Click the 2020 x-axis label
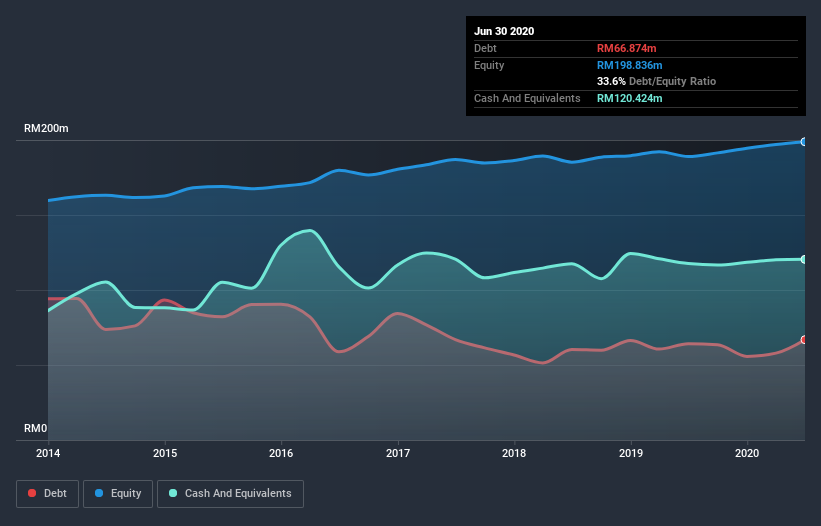The image size is (821, 526). click(x=747, y=453)
